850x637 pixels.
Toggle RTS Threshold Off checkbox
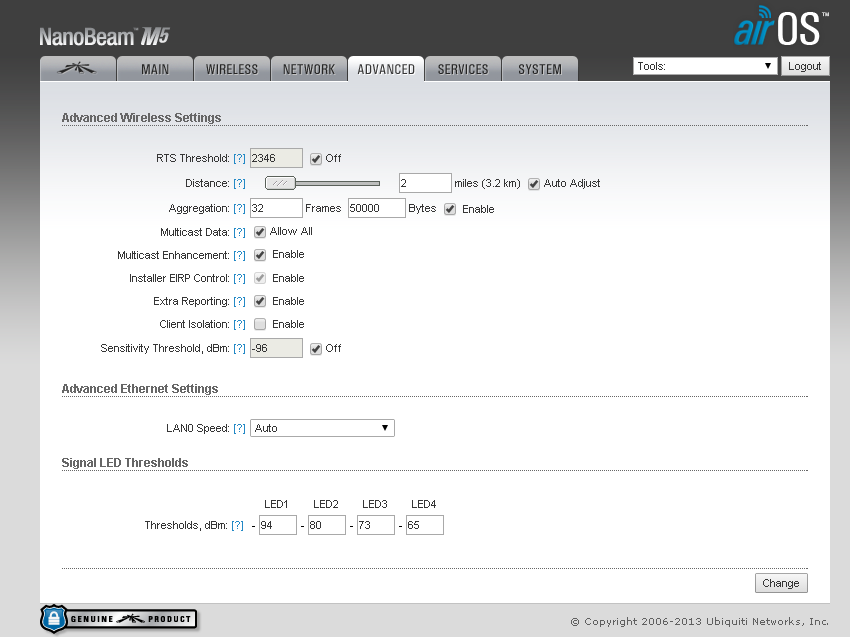pyautogui.click(x=315, y=159)
